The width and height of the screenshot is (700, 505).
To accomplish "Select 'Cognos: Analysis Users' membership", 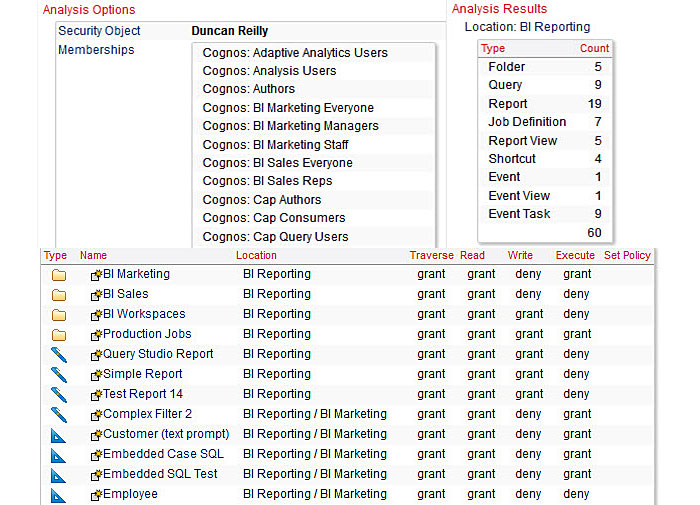I will coord(269,71).
